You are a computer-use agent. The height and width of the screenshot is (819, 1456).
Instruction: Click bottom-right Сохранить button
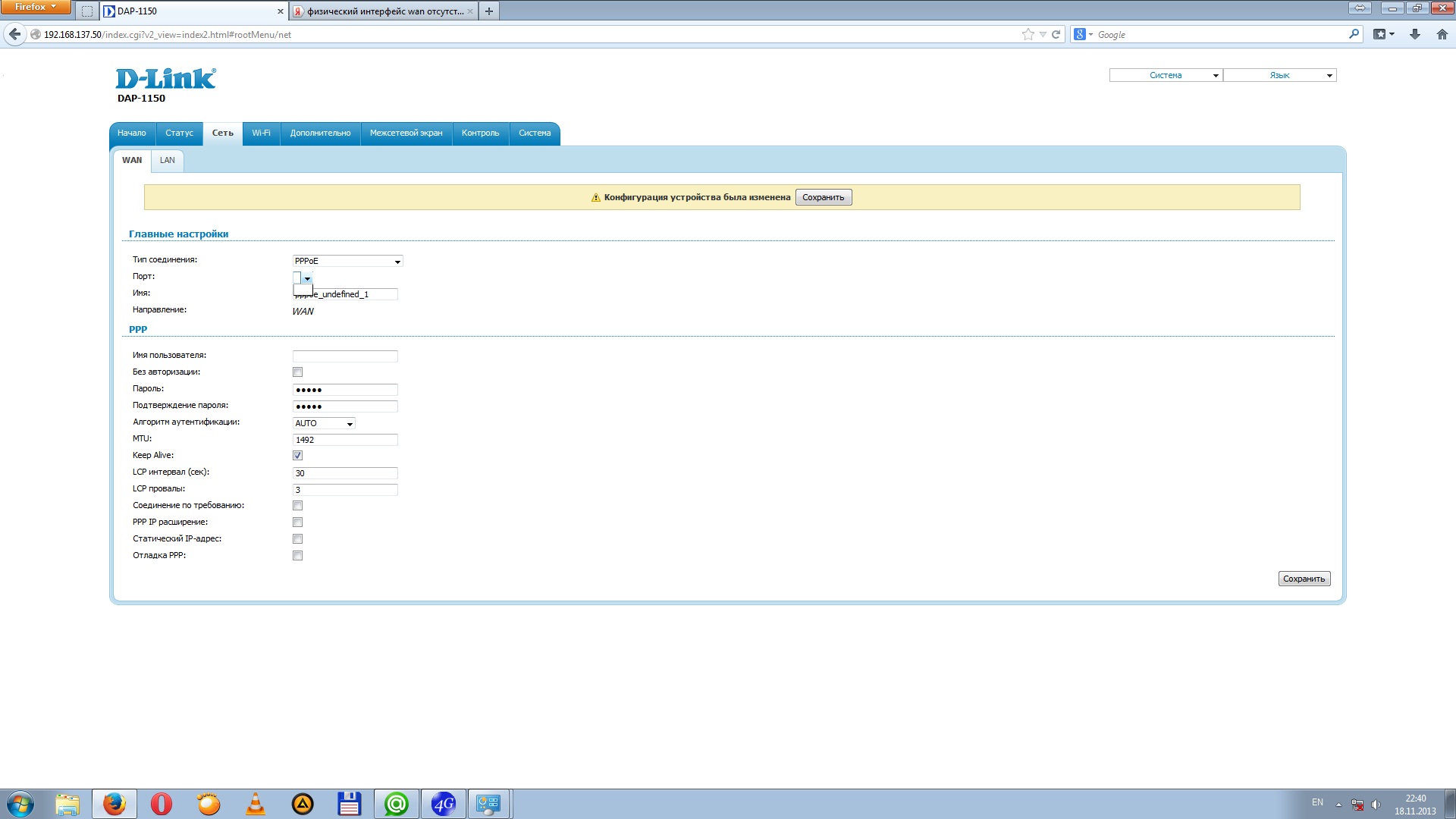click(1304, 579)
